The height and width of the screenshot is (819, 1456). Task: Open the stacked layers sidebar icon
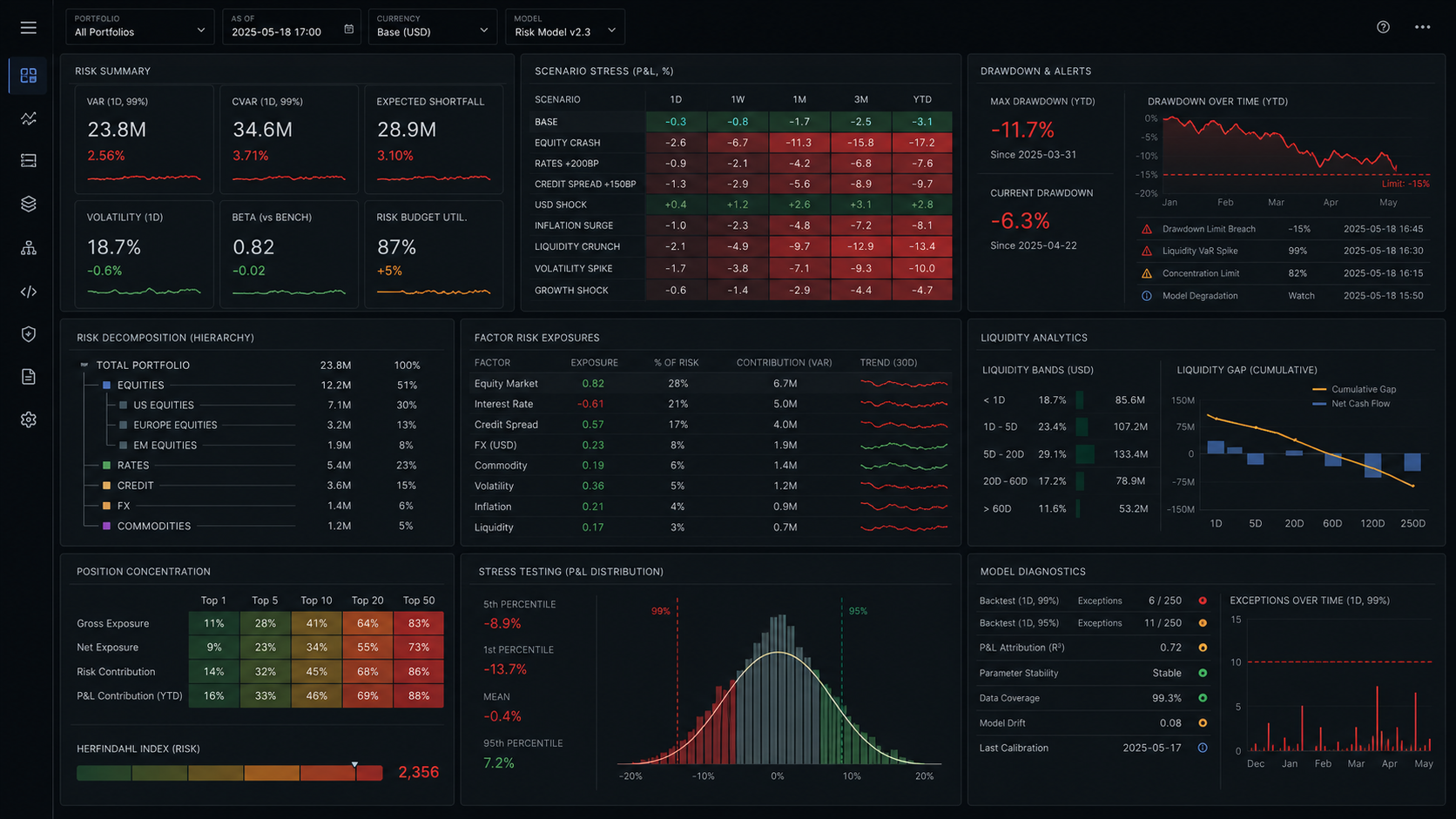click(29, 204)
